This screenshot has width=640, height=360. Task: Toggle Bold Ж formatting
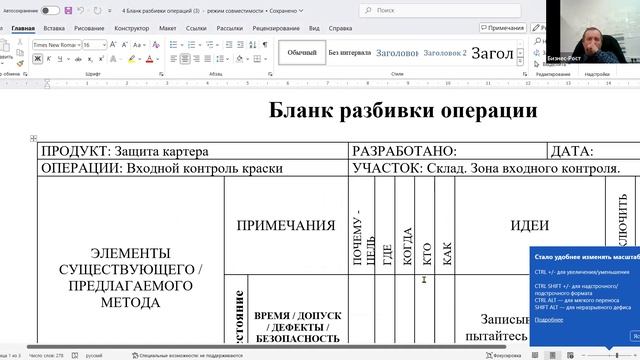(37, 59)
